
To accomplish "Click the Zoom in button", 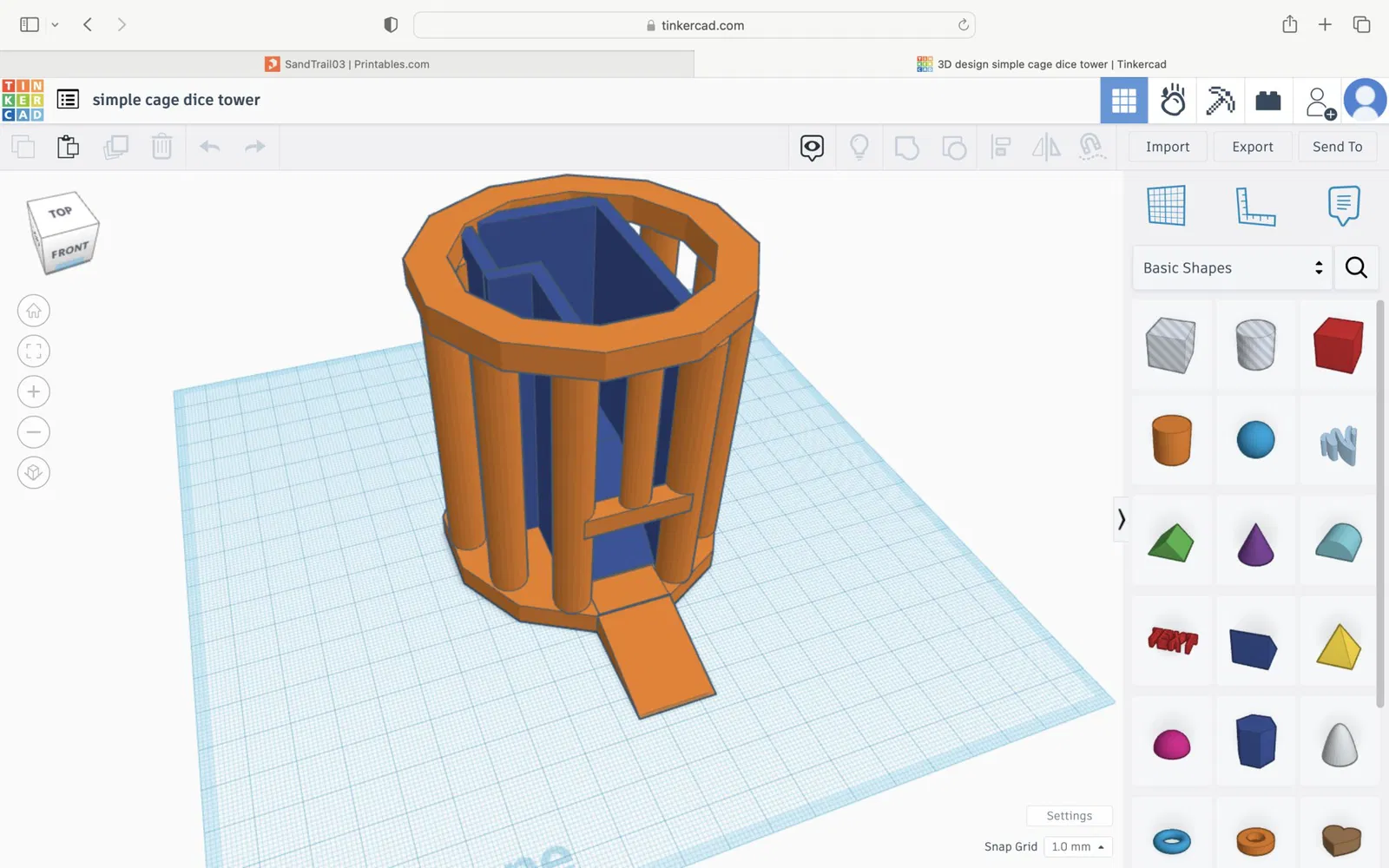I will [x=34, y=391].
